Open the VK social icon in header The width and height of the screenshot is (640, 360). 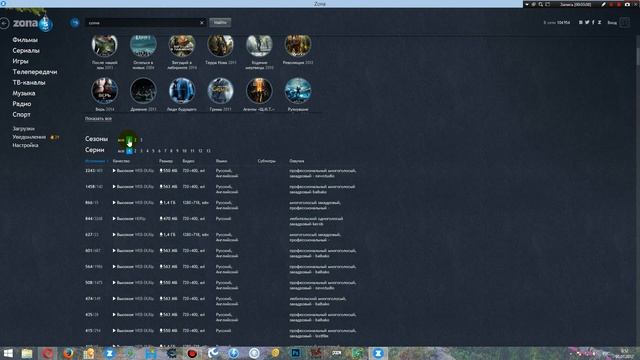[580, 22]
